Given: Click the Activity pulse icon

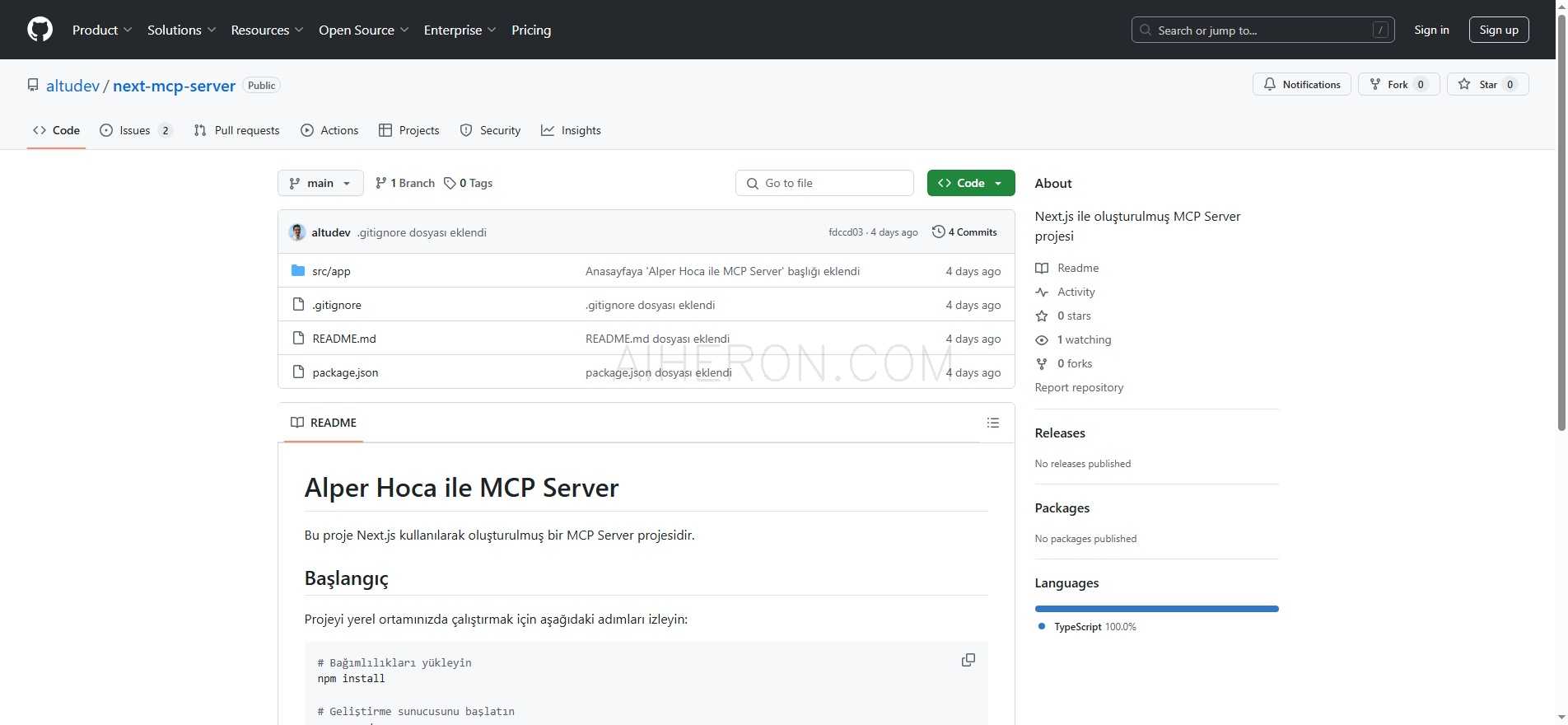Looking at the screenshot, I should tap(1042, 292).
